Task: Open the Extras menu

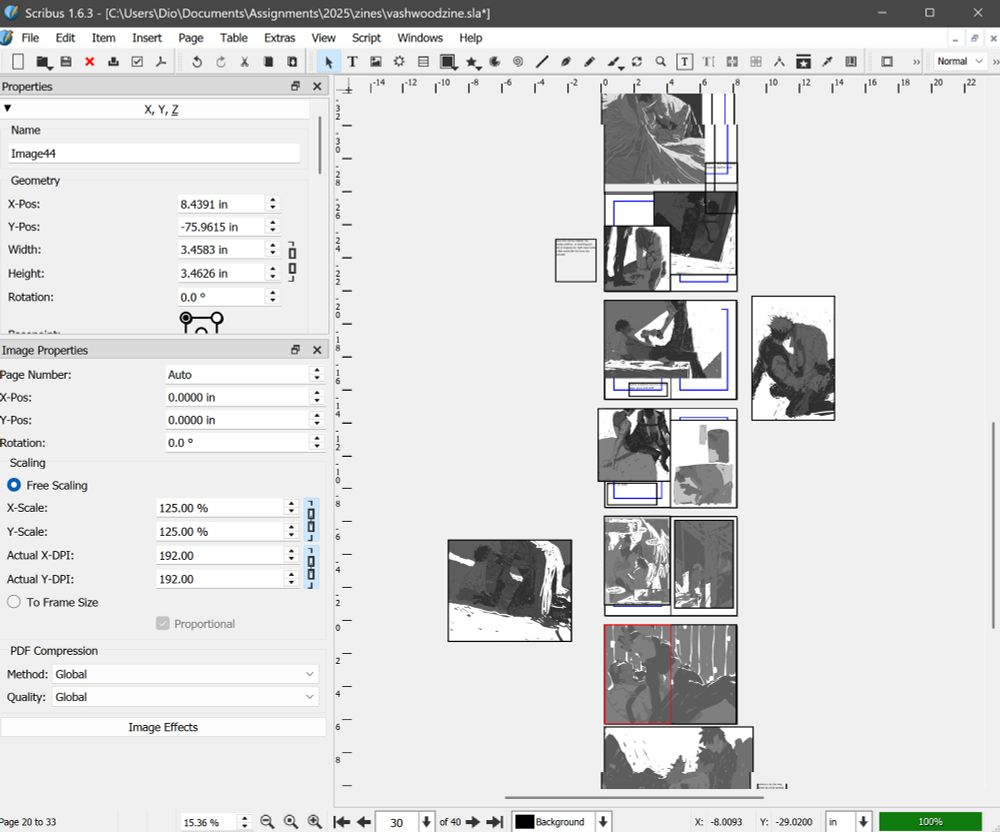Action: click(280, 38)
